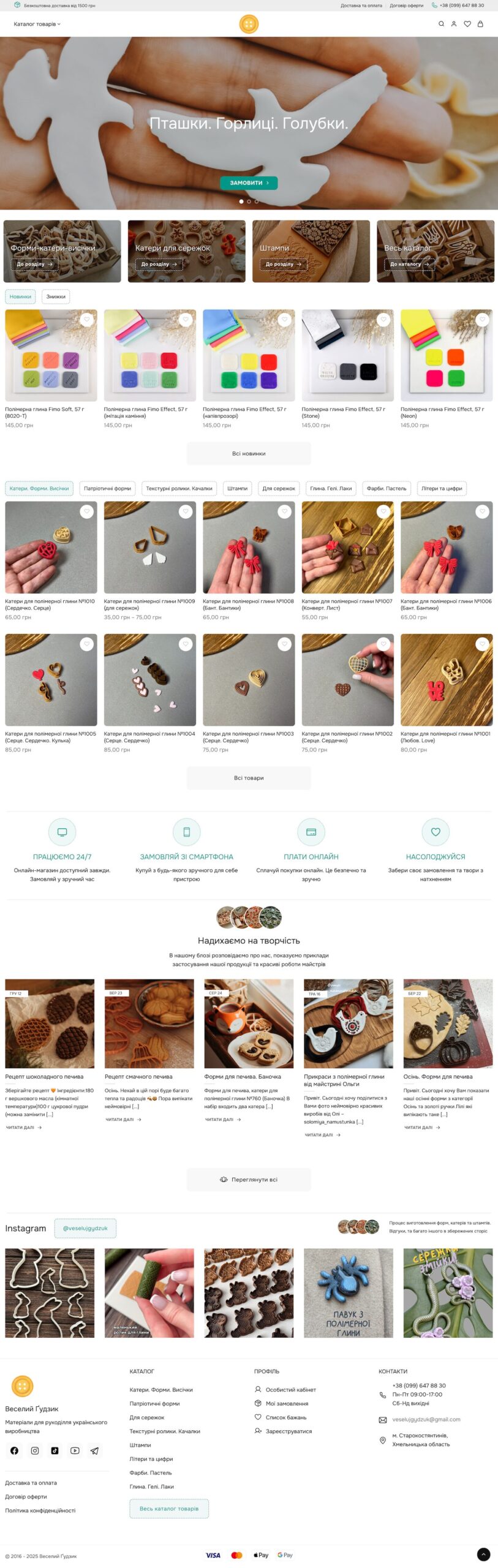
Task: Toggle wishlist heart on cutter №1010
Action: point(87,511)
